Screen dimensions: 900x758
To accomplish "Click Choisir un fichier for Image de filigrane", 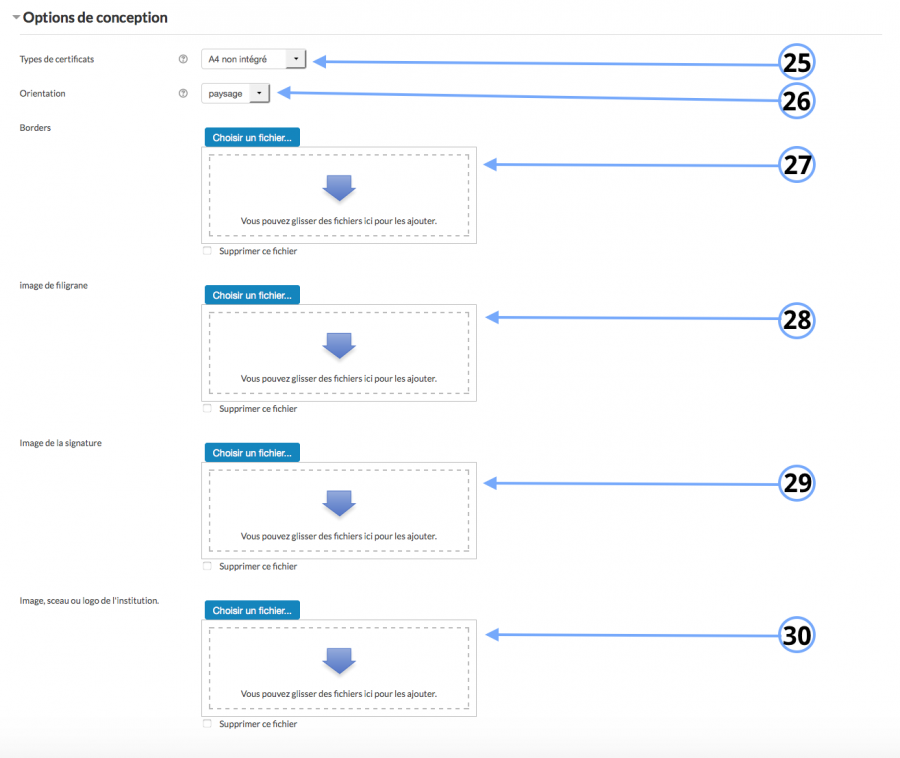I will point(251,294).
